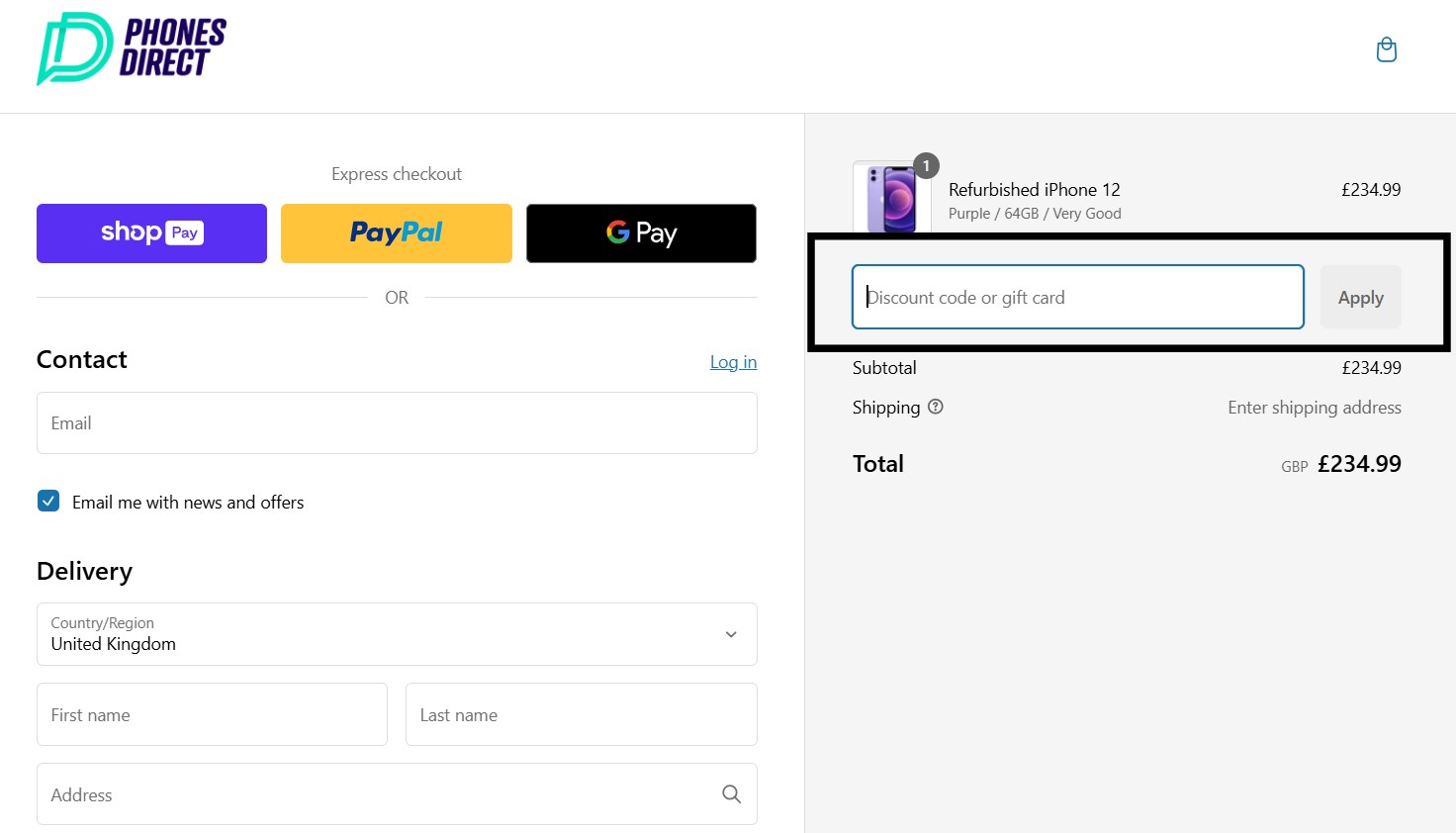The height and width of the screenshot is (833, 1456).
Task: Click the address search magnifier icon
Action: (731, 793)
